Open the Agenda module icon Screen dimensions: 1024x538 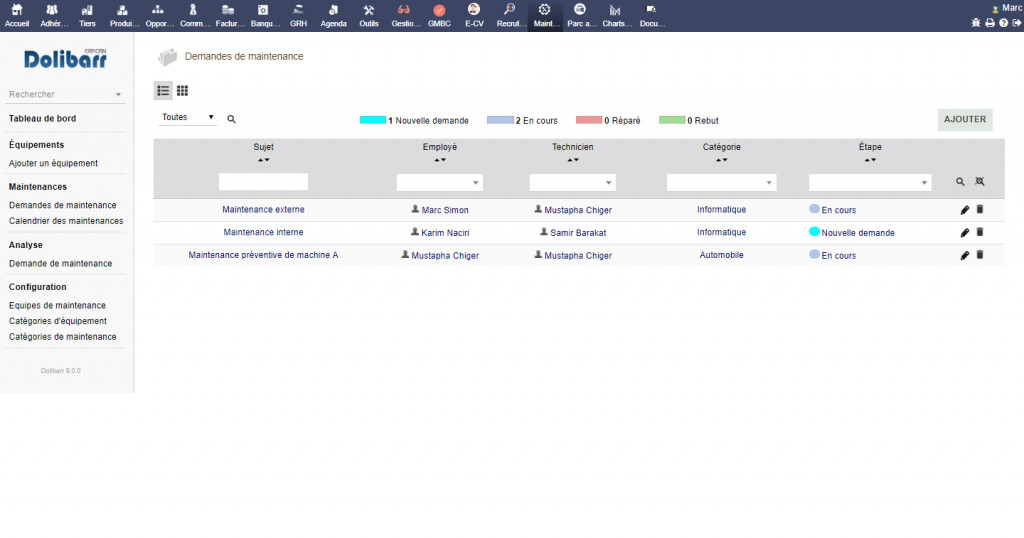pos(333,15)
